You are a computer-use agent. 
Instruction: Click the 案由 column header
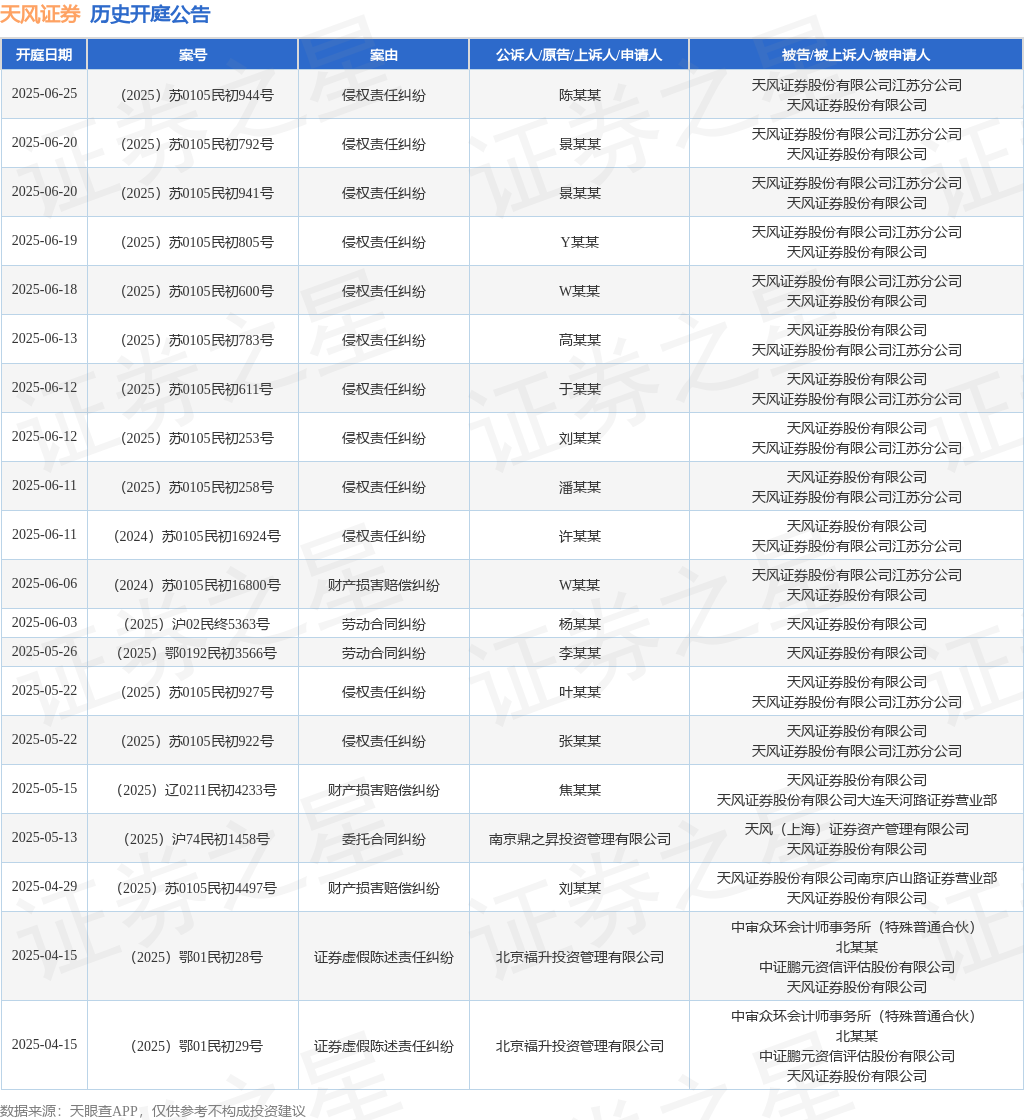(384, 55)
